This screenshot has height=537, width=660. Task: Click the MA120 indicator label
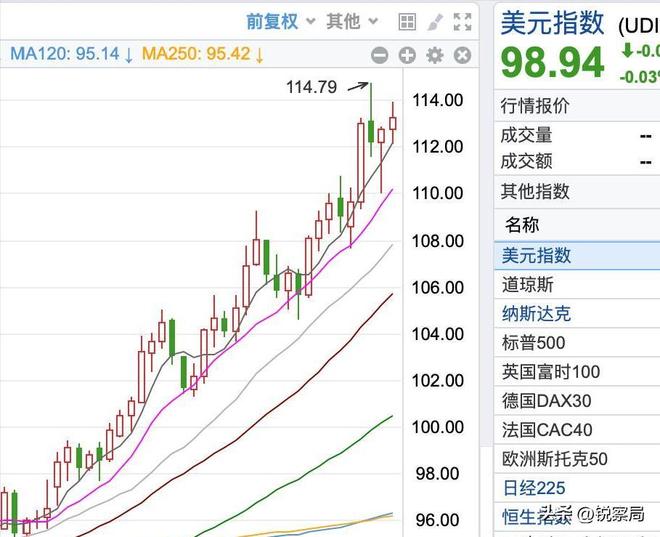(70, 54)
